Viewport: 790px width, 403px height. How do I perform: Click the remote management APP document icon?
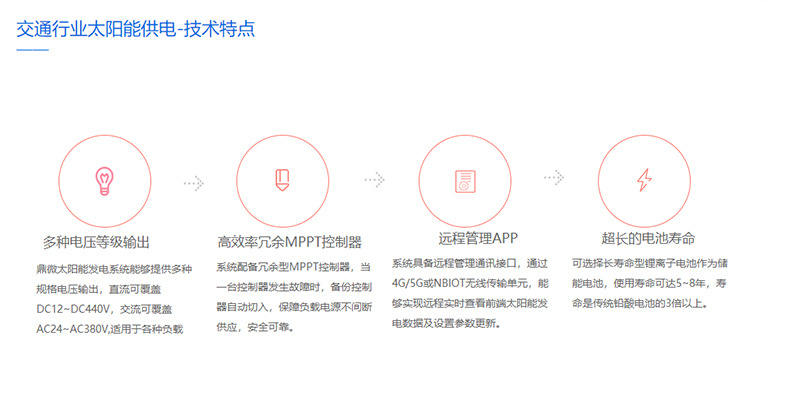pyautogui.click(x=463, y=181)
